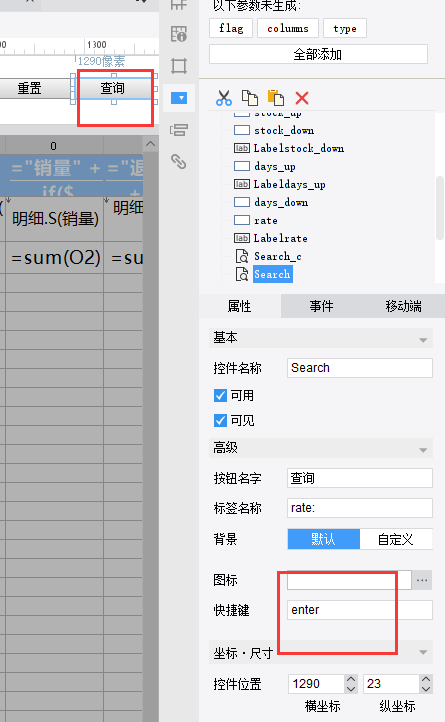
Task: Toggle the 可见 checkbox
Action: [x=221, y=420]
